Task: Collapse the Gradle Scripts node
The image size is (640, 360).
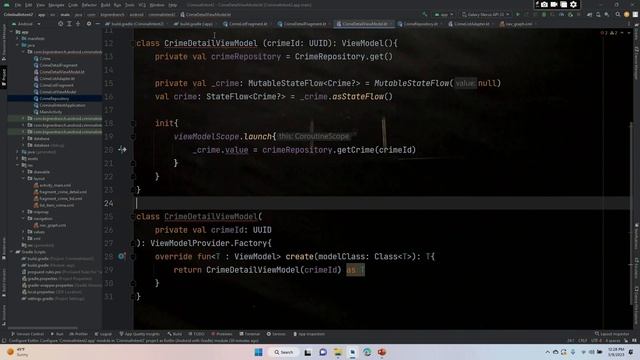Action: coord(11,252)
